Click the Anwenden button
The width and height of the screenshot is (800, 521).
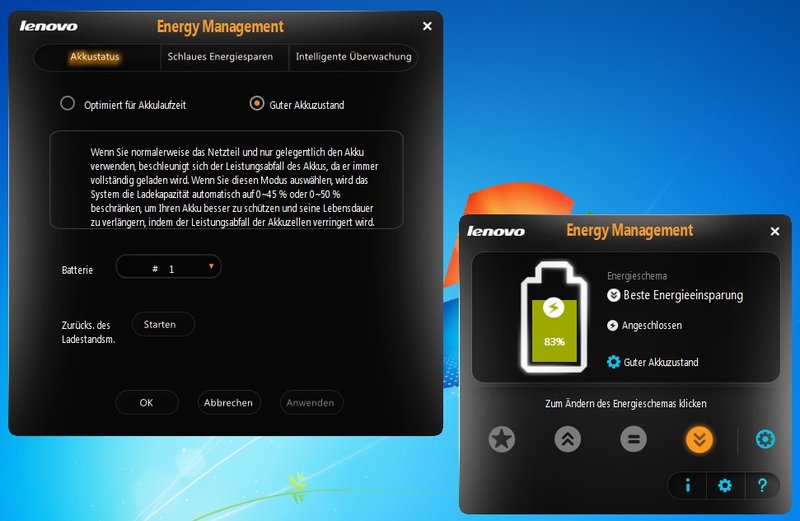pos(311,403)
